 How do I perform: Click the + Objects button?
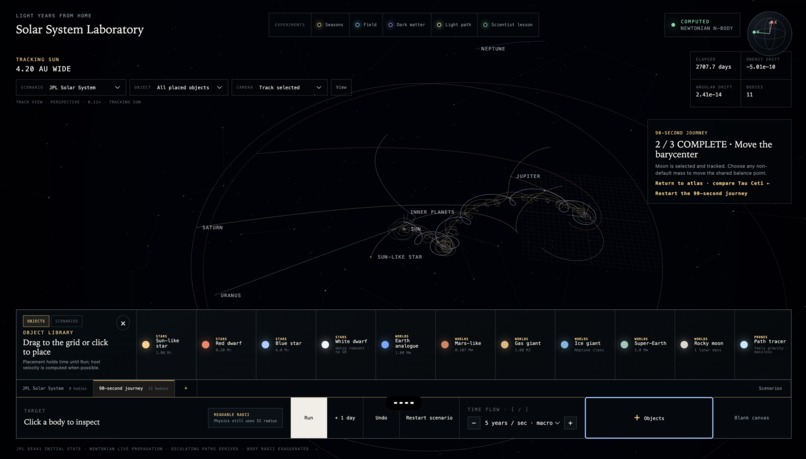[x=649, y=418]
